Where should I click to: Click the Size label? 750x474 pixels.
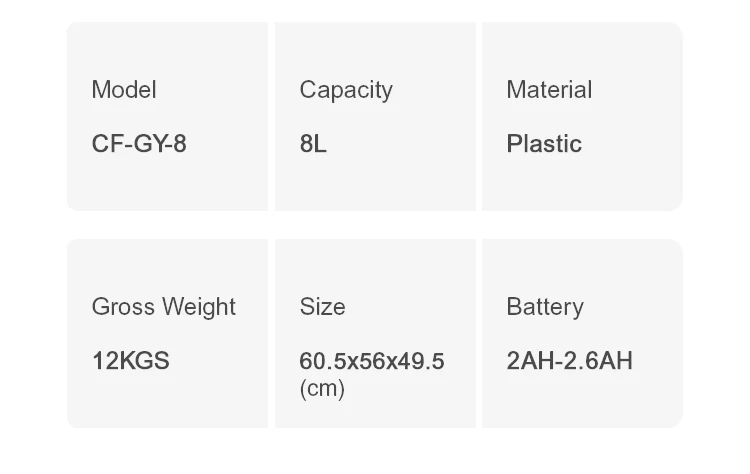[x=322, y=307]
